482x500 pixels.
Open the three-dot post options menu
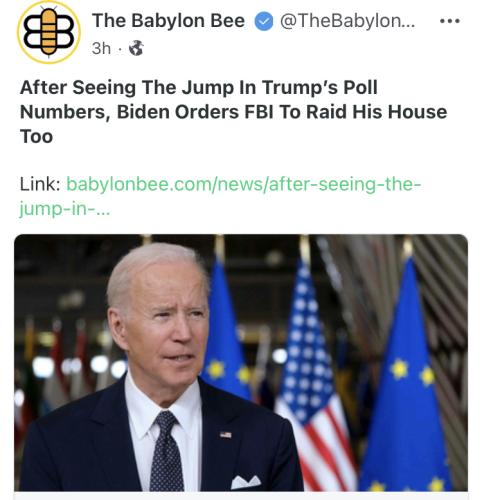pos(450,21)
